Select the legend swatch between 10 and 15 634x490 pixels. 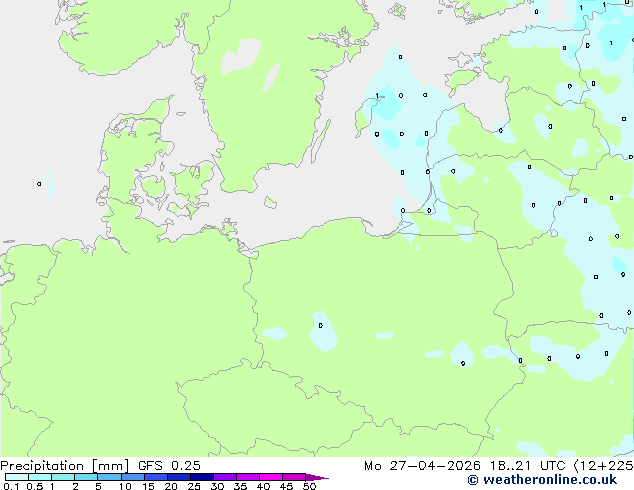133,477
